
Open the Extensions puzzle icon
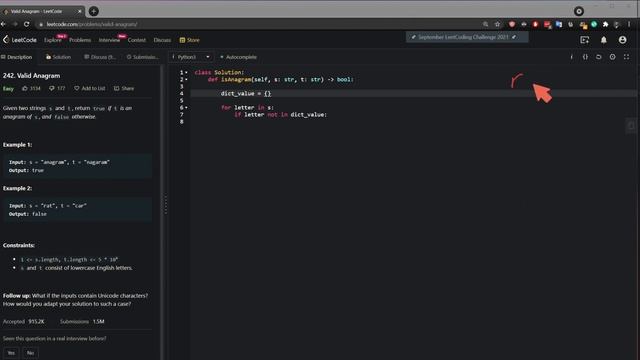(605, 24)
